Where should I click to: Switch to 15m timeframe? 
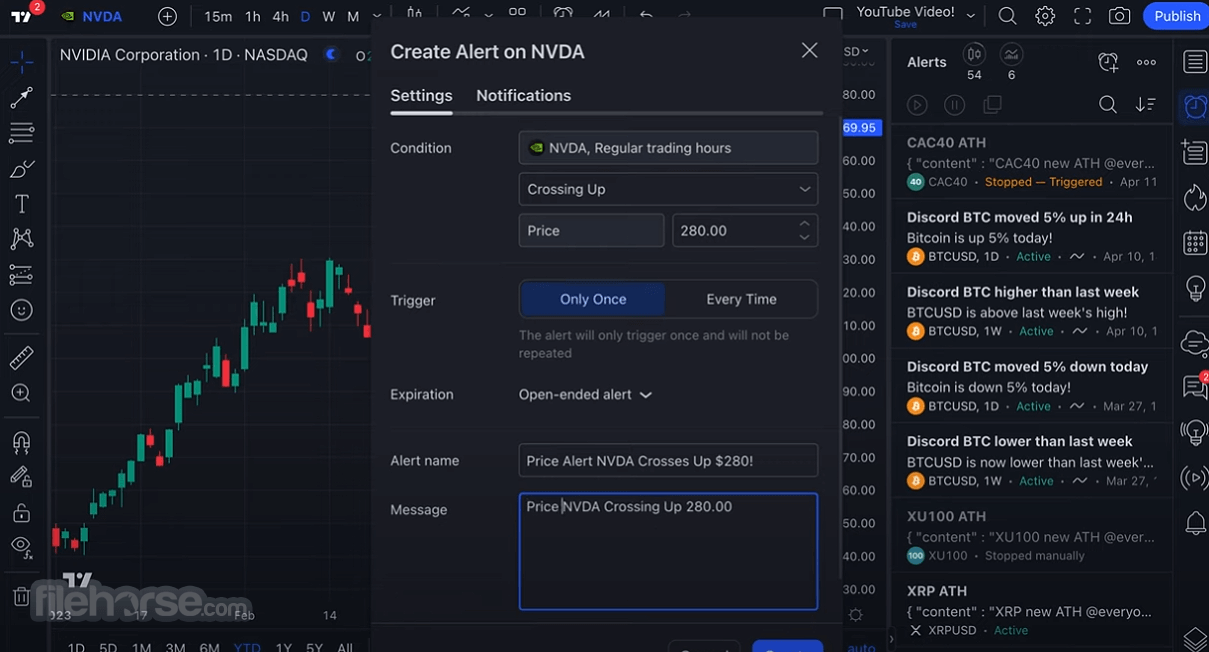point(218,16)
